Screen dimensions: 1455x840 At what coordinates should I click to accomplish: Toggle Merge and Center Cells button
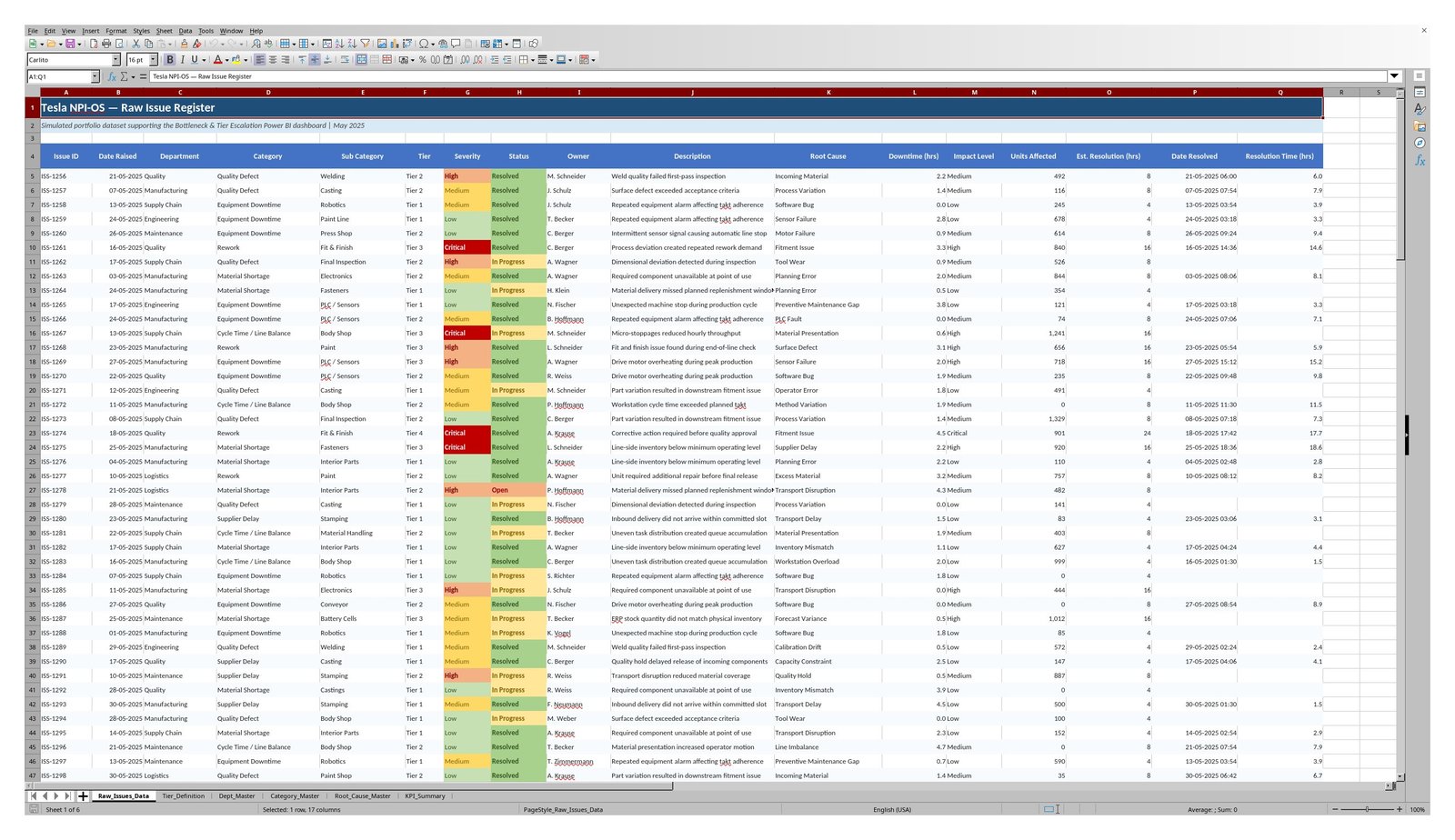pyautogui.click(x=361, y=60)
